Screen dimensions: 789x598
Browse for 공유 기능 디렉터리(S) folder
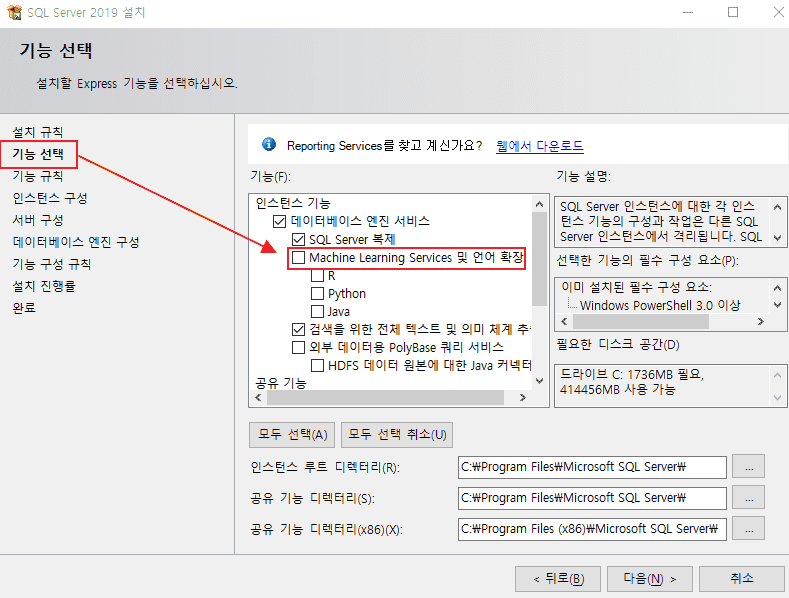coord(749,498)
